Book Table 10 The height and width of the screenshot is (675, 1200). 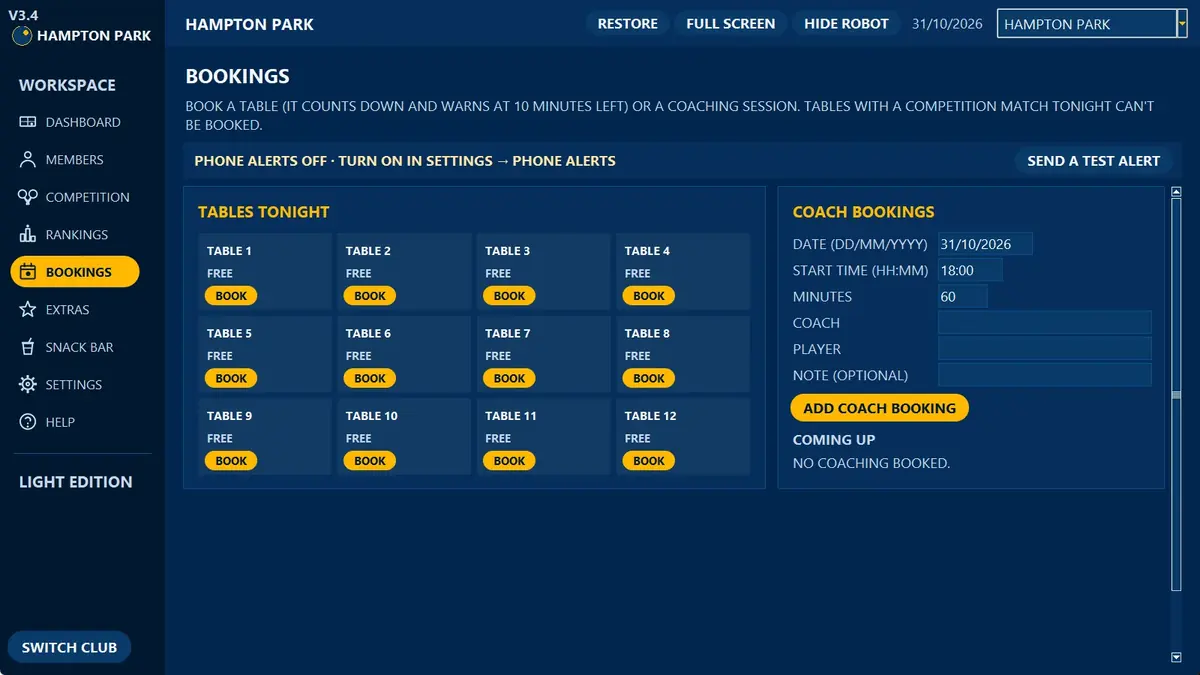(370, 461)
